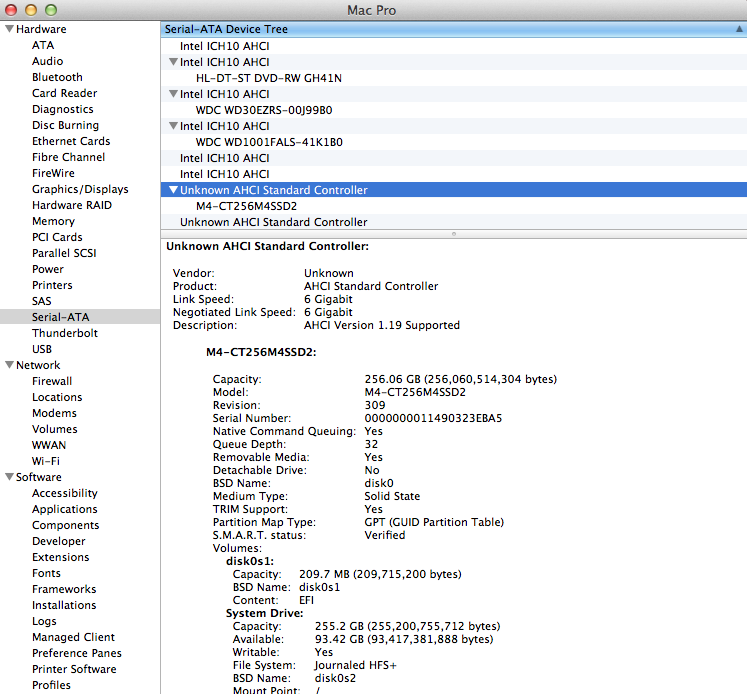Open Components entry

point(65,525)
